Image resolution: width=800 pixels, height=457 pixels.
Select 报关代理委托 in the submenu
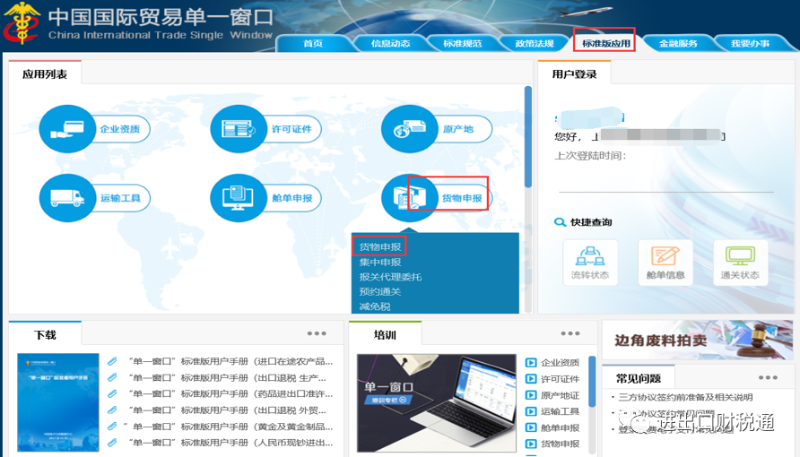[x=390, y=277]
